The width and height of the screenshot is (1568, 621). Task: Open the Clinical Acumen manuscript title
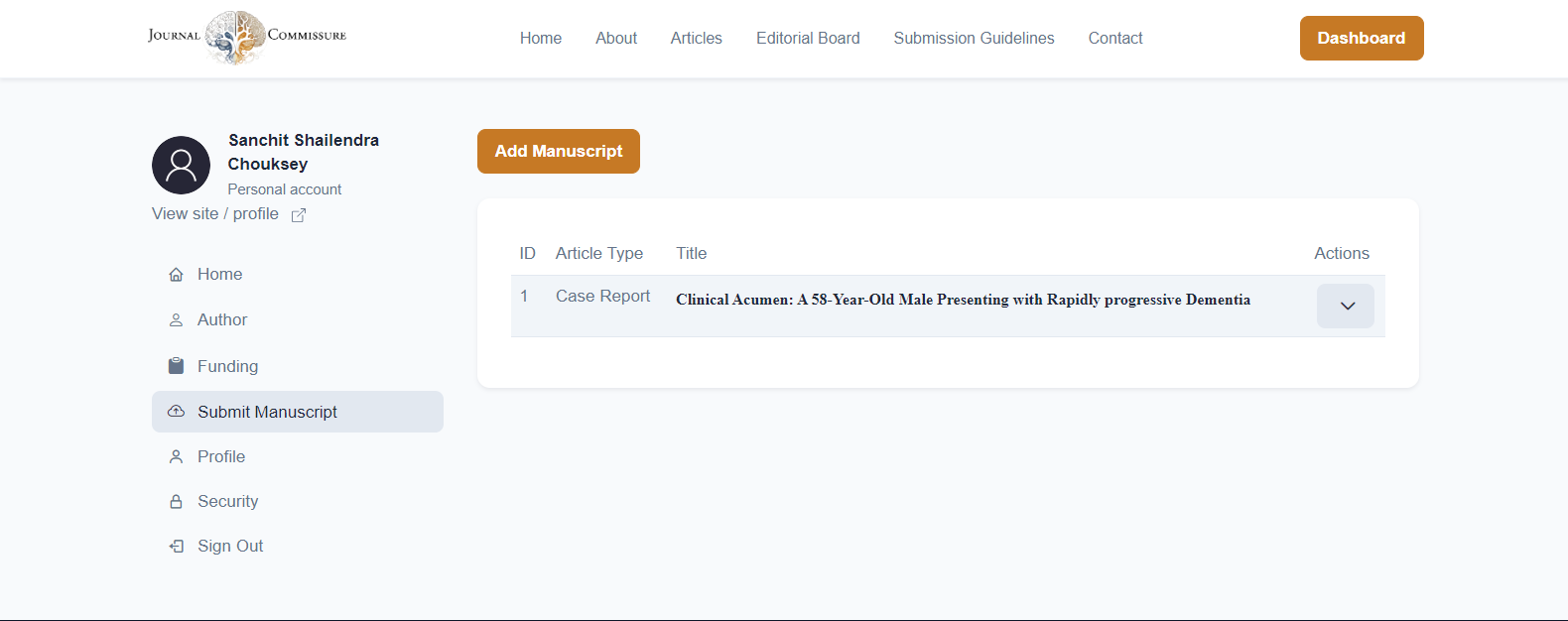pos(963,300)
